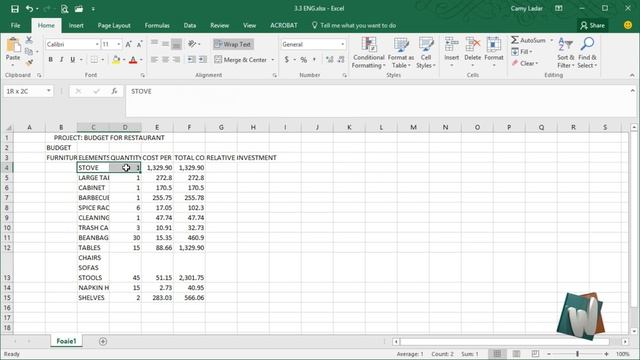Open the Format cells menu
The height and width of the screenshot is (360, 640).
point(494,52)
